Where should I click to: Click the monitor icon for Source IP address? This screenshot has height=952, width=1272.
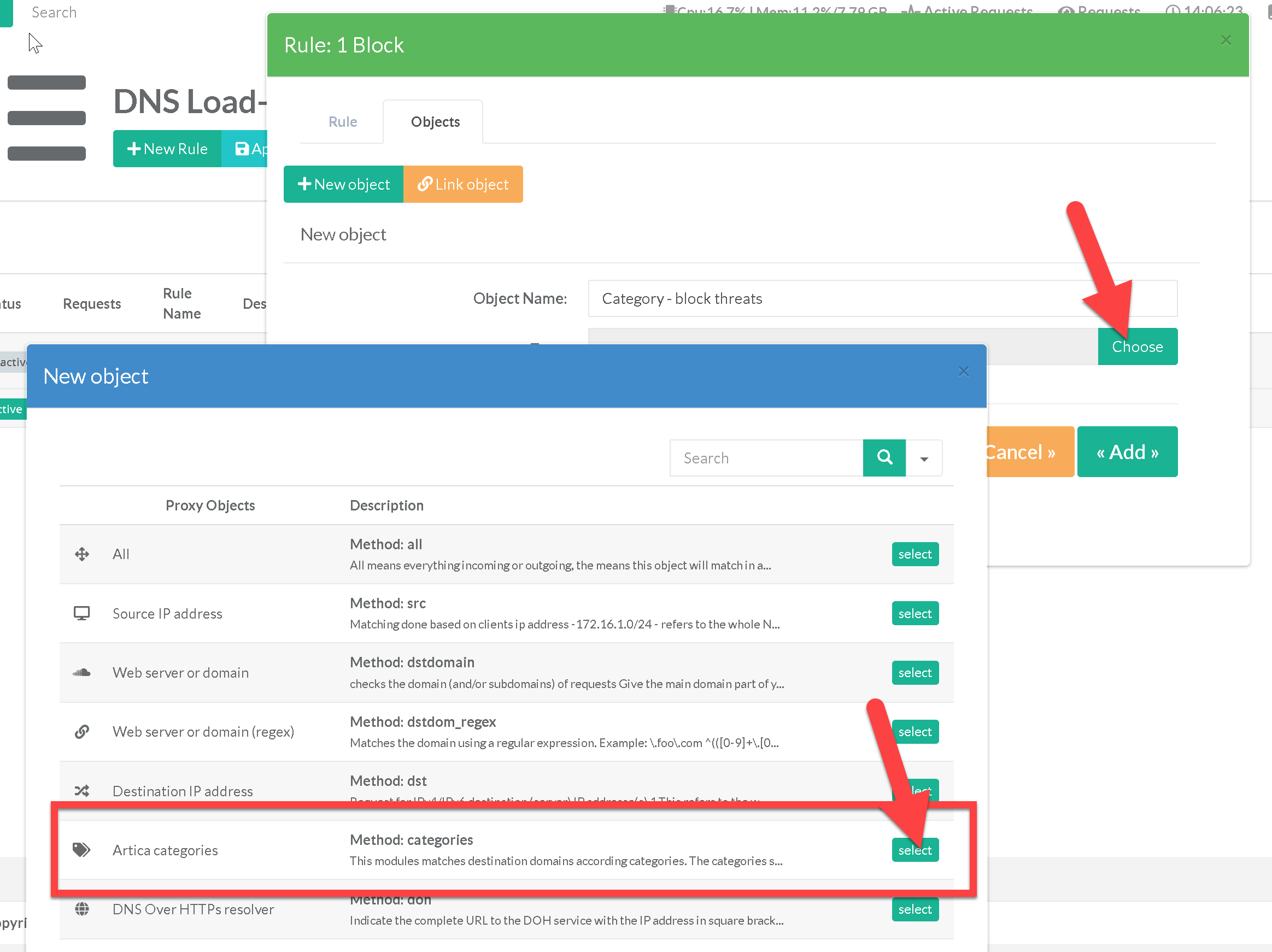point(81,613)
